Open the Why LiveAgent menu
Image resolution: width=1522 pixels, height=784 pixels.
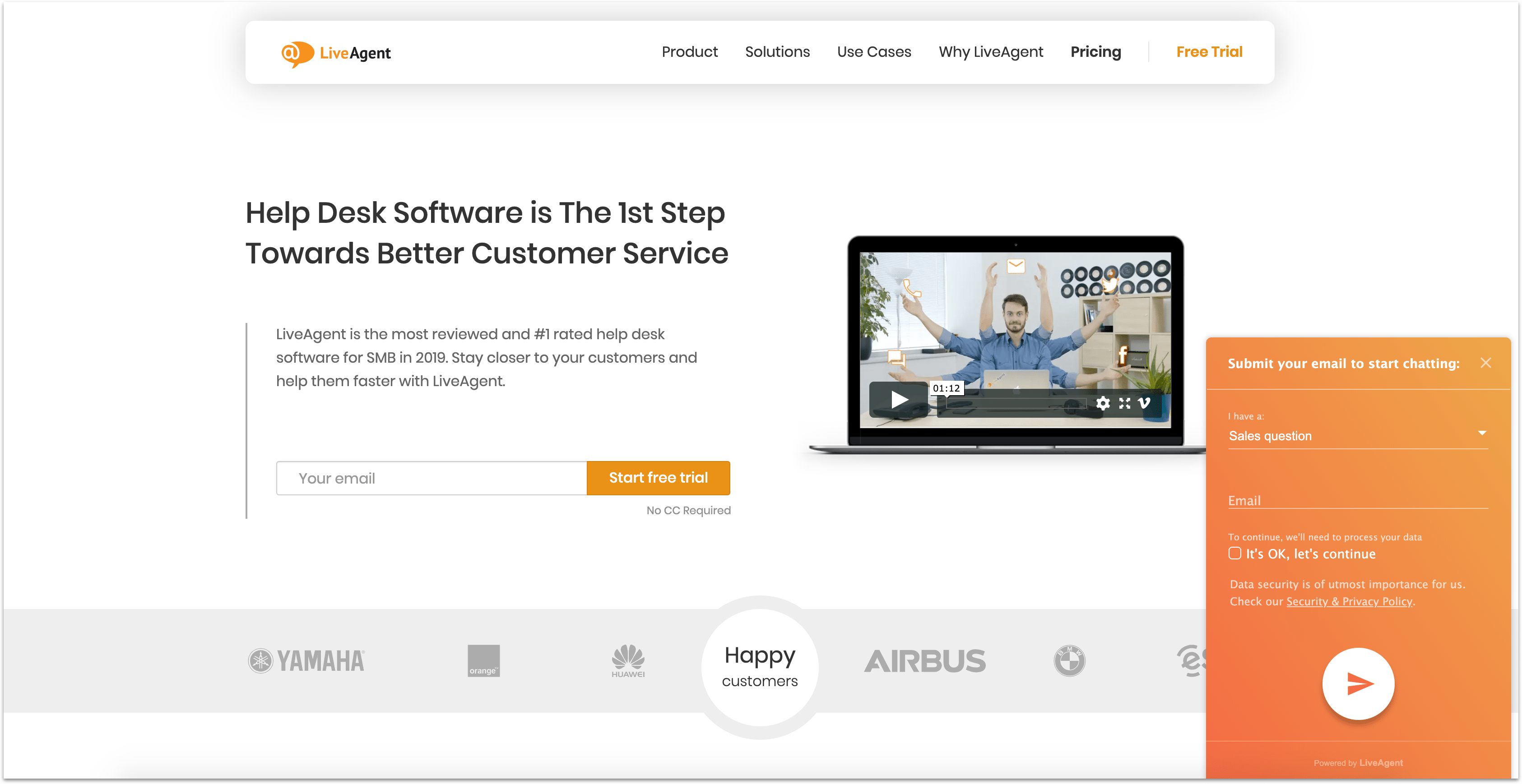[991, 52]
